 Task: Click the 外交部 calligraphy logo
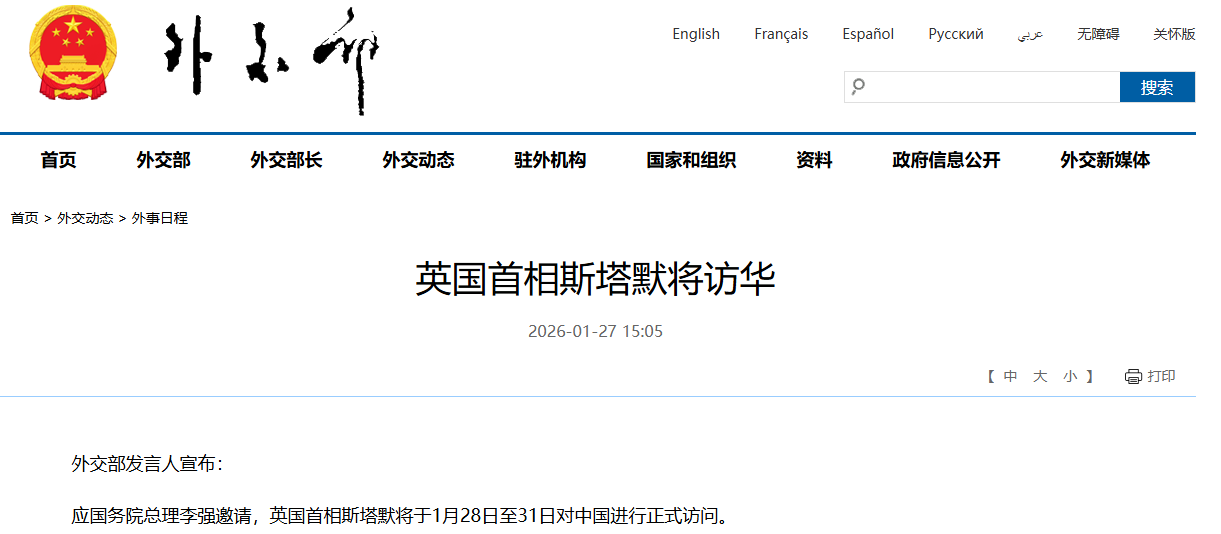[271, 62]
